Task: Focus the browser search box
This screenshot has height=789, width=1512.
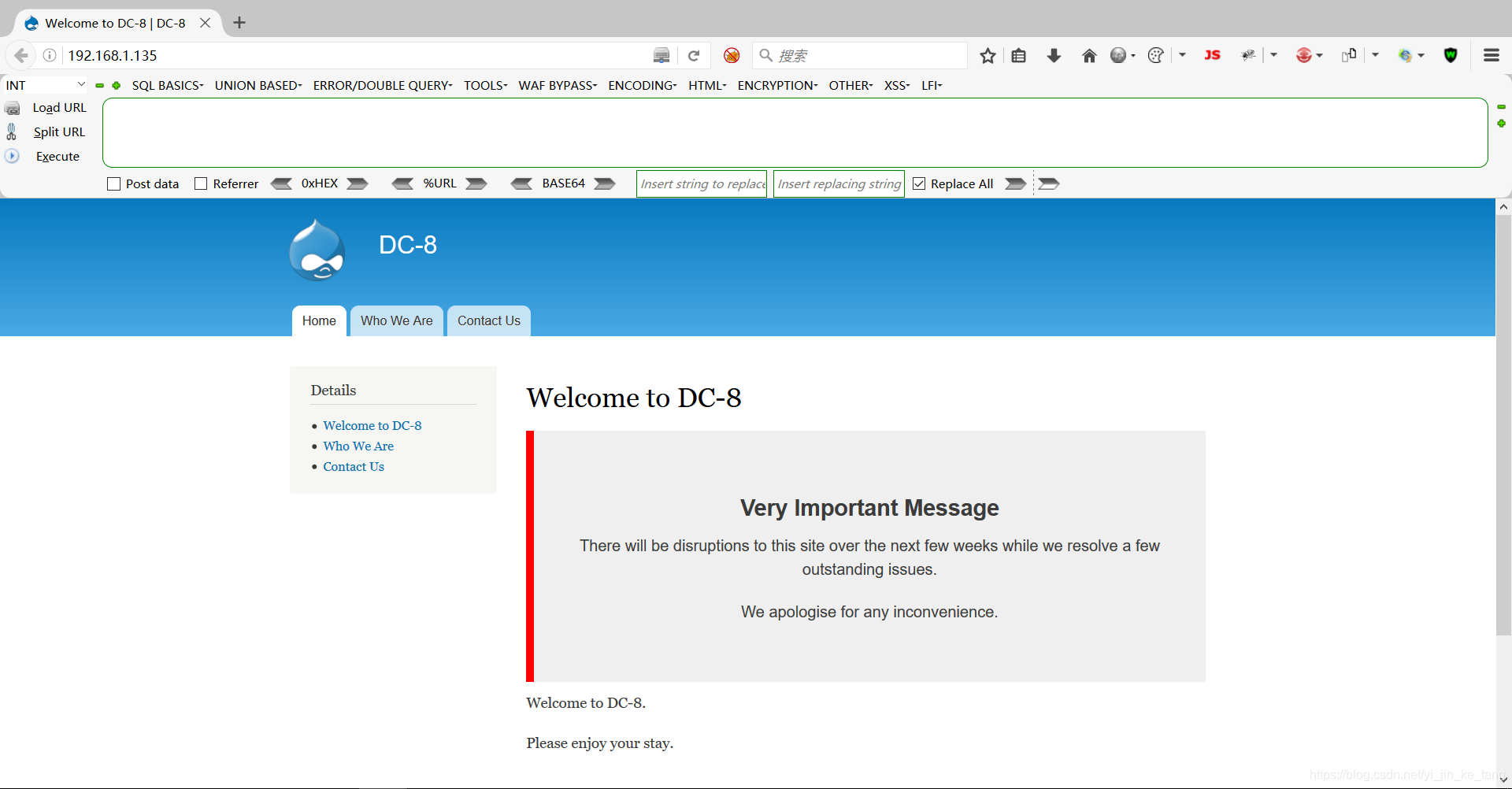Action: (860, 55)
